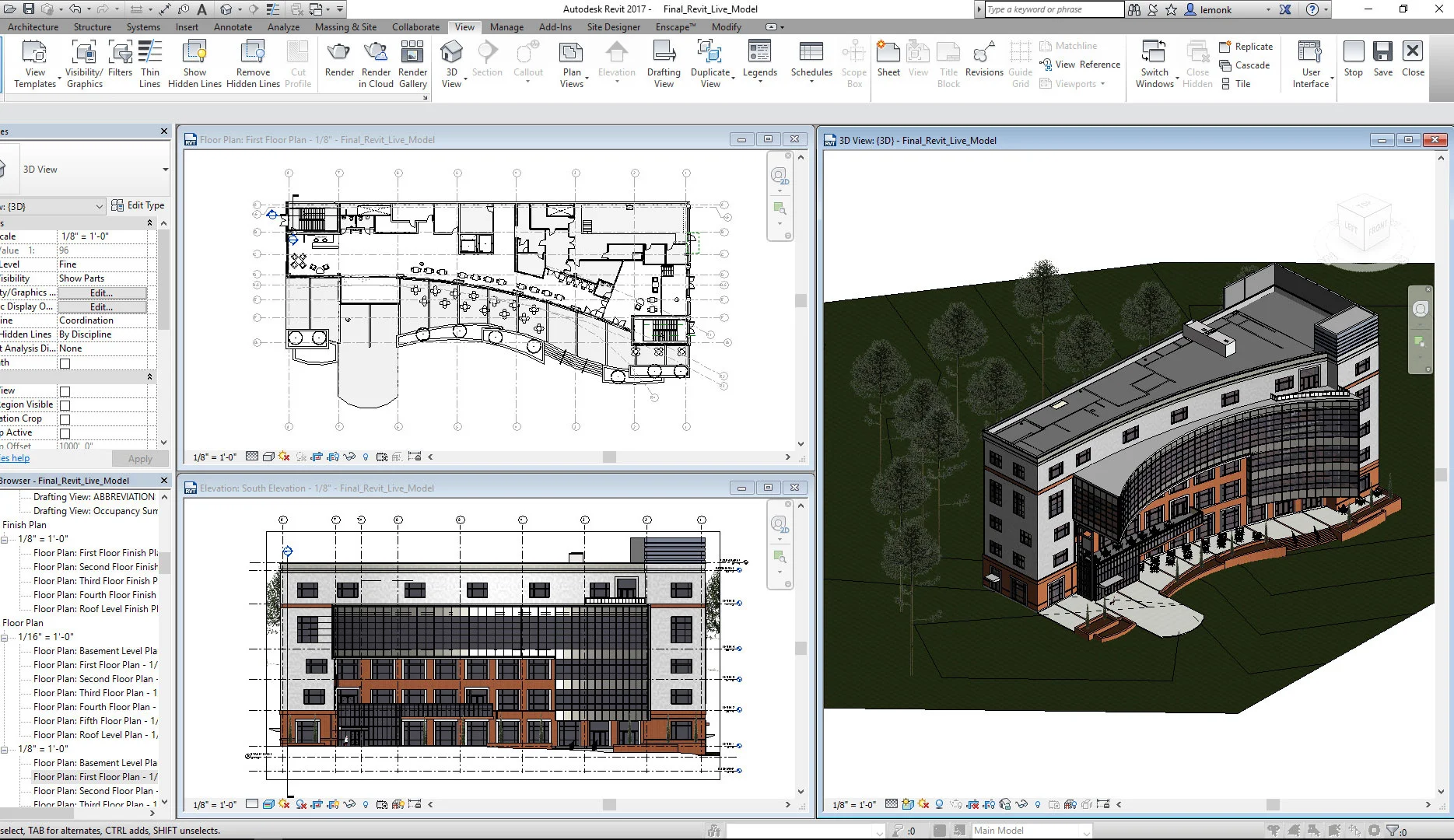Open Render in Cloud
The height and width of the screenshot is (840, 1454).
[376, 64]
